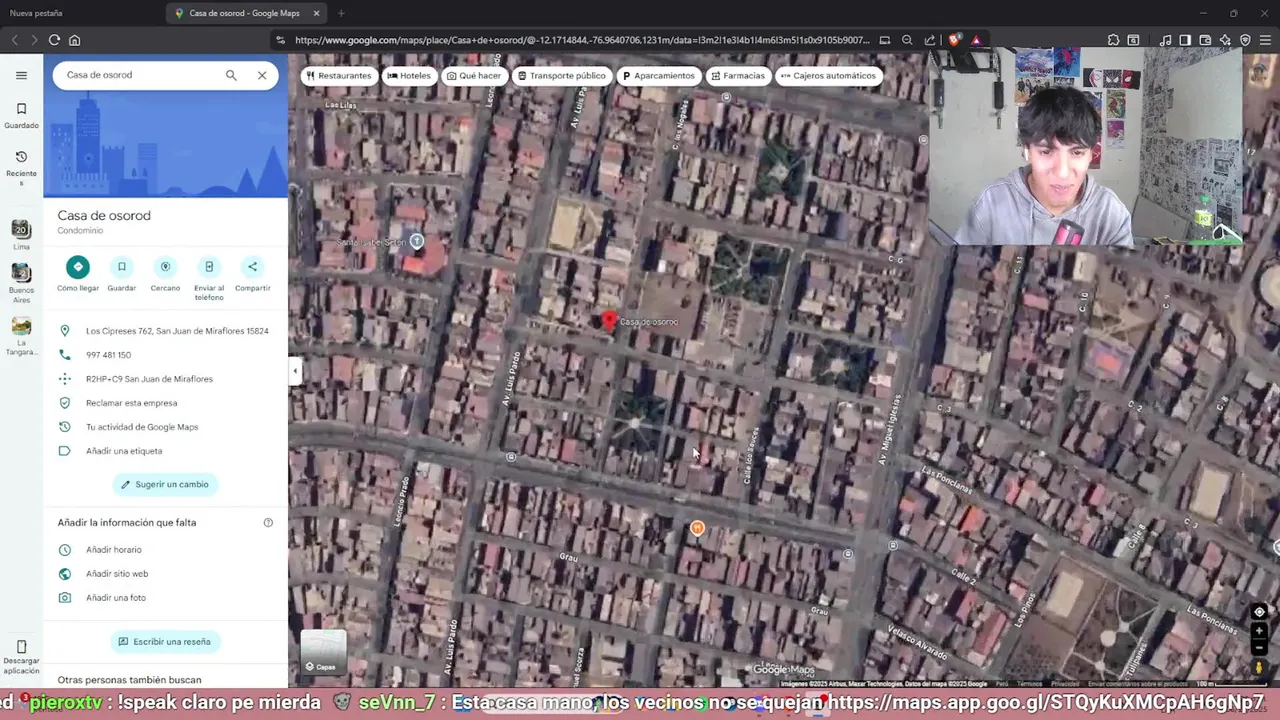1280x720 pixels.
Task: Open the recent Lima place shortcut
Action: tap(21, 235)
